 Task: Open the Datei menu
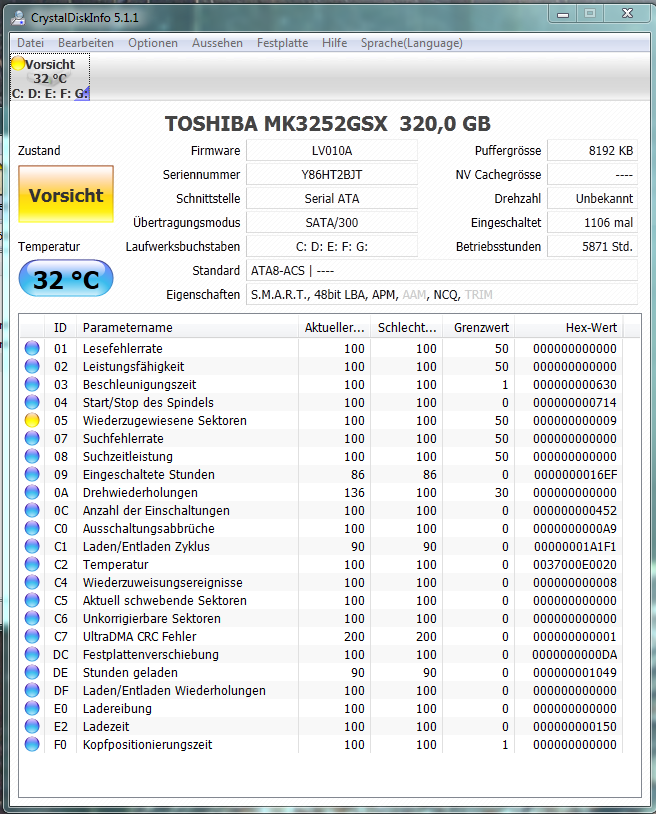pos(30,43)
